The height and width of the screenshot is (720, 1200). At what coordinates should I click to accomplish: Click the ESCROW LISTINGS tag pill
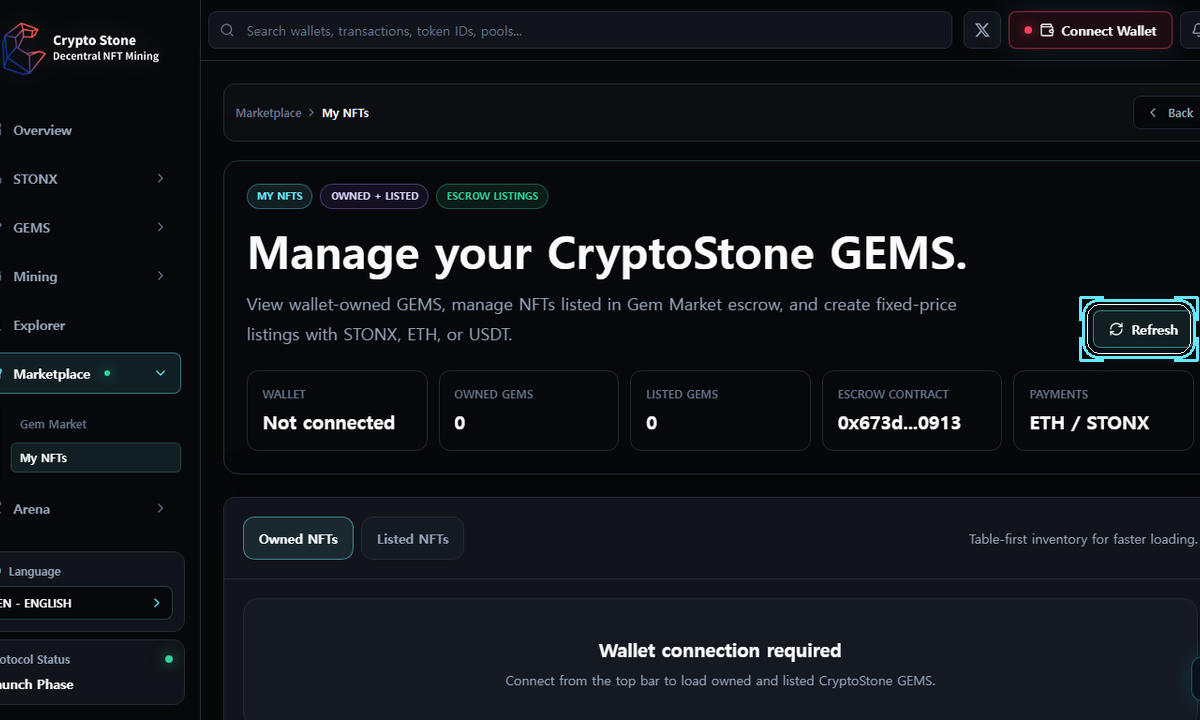tap(492, 196)
